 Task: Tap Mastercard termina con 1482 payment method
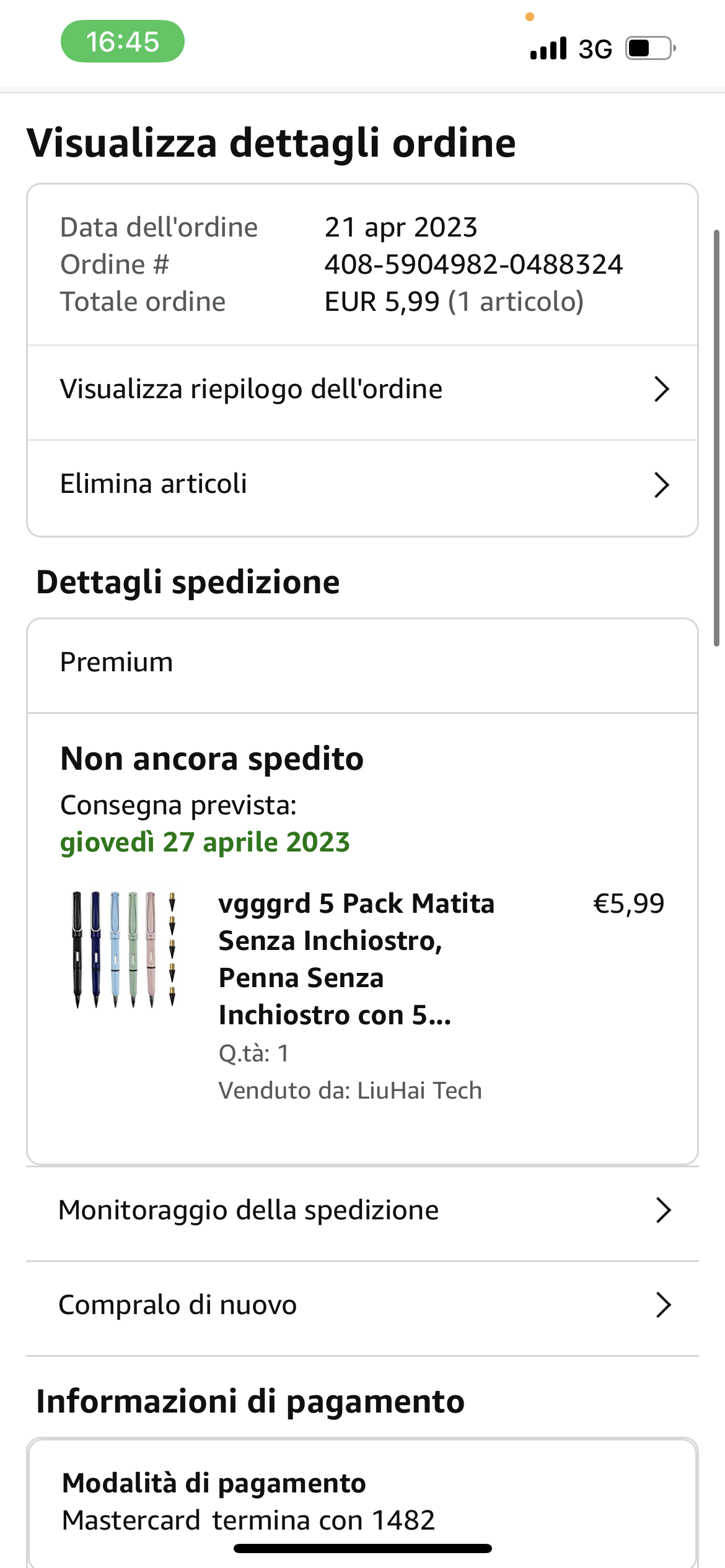pos(248,1520)
